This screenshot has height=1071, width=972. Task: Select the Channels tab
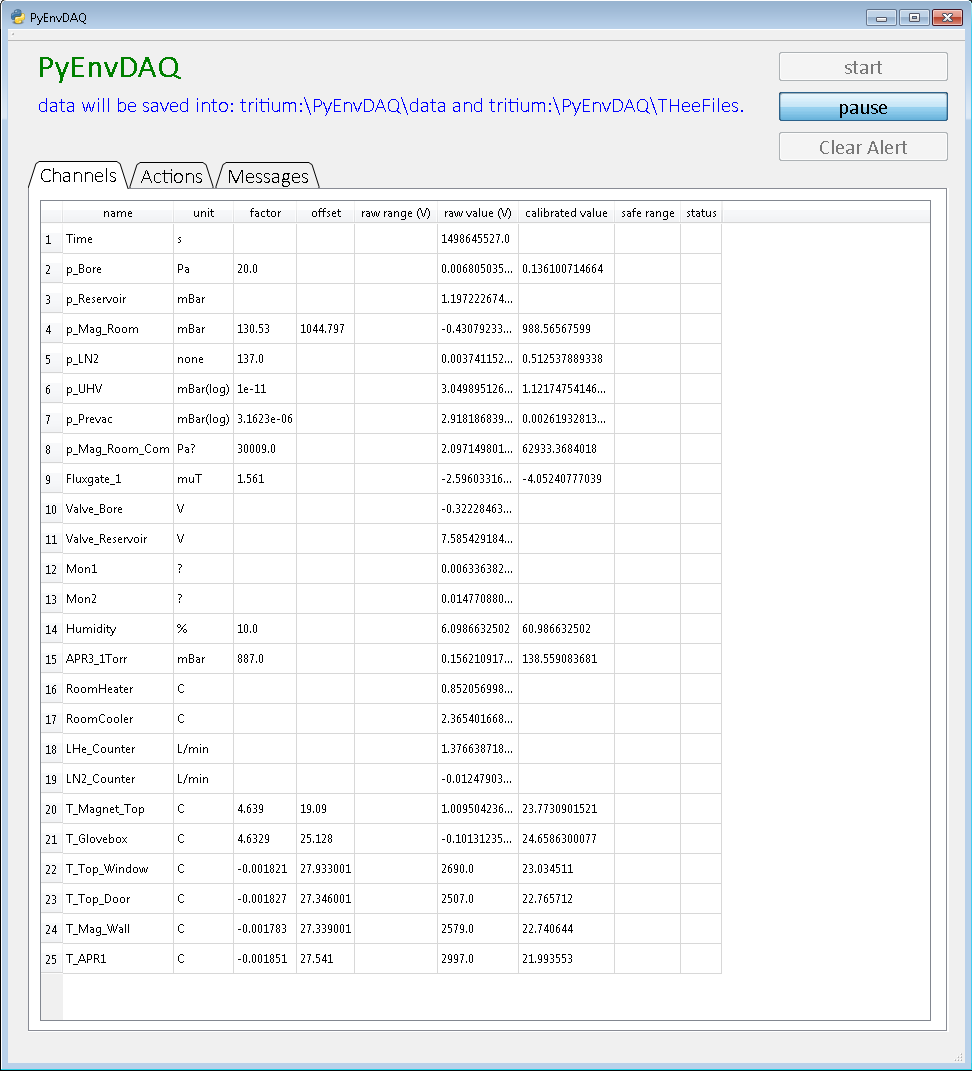point(78,176)
